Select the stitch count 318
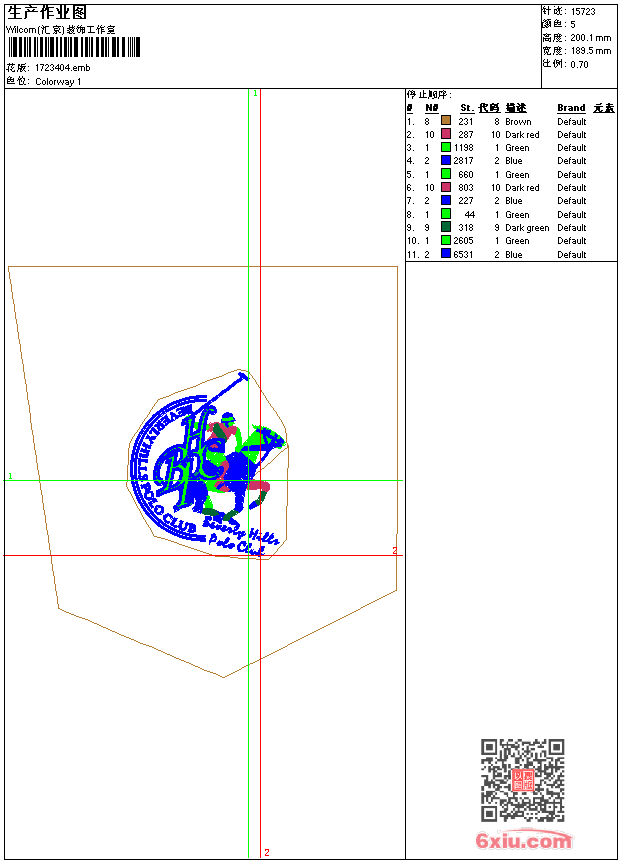The width and height of the screenshot is (620, 860). (x=466, y=228)
